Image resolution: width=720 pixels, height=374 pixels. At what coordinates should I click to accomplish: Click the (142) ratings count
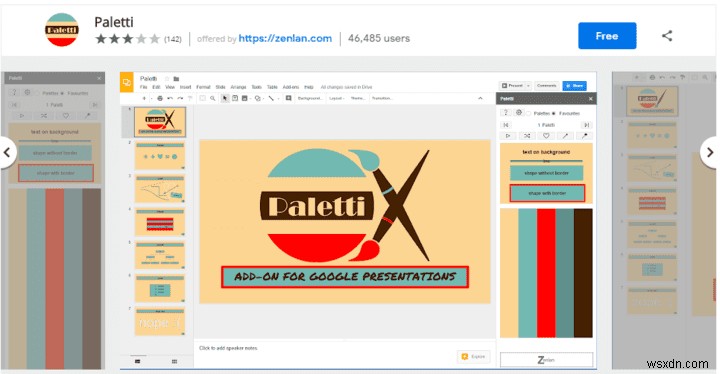click(173, 40)
